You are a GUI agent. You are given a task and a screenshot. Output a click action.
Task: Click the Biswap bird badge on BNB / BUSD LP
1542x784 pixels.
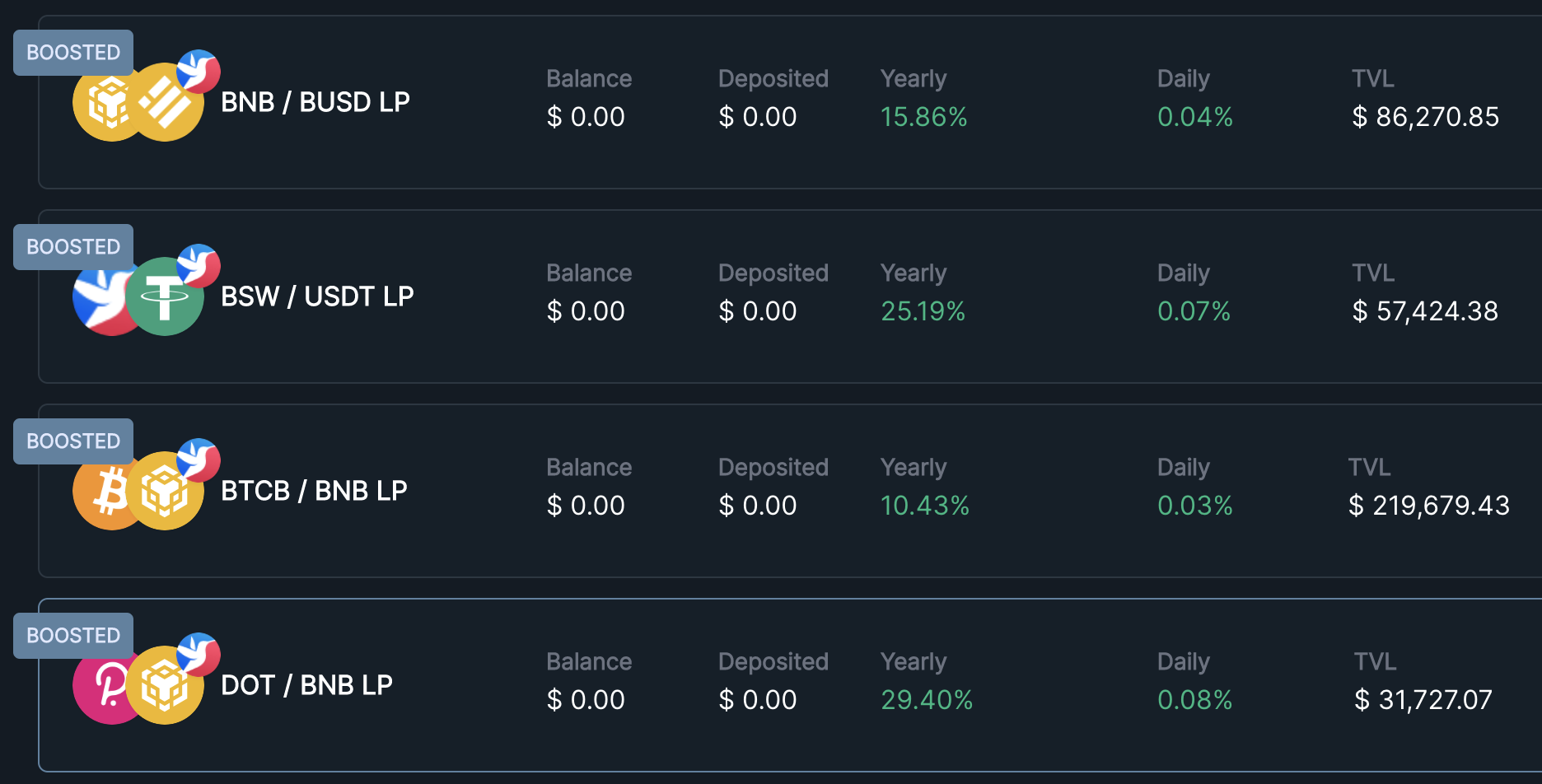pos(199,71)
